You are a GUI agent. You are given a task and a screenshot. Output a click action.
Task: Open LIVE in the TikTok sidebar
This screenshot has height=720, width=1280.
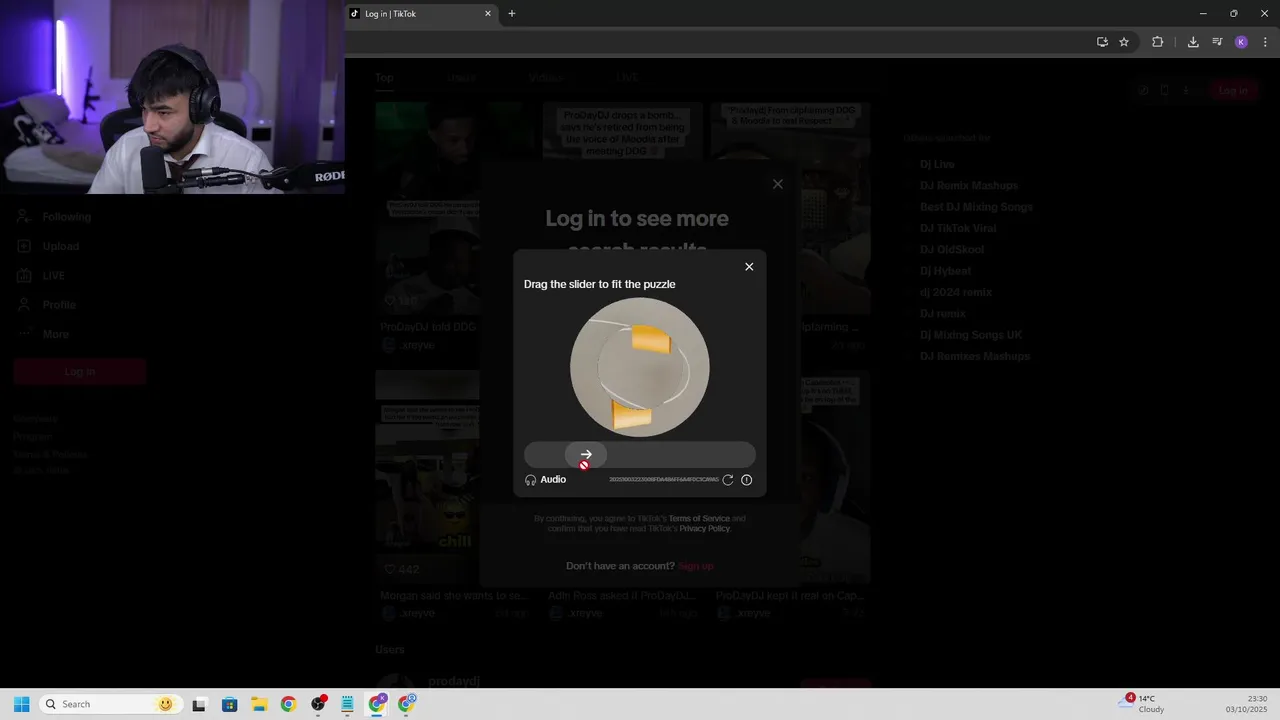coord(41,275)
